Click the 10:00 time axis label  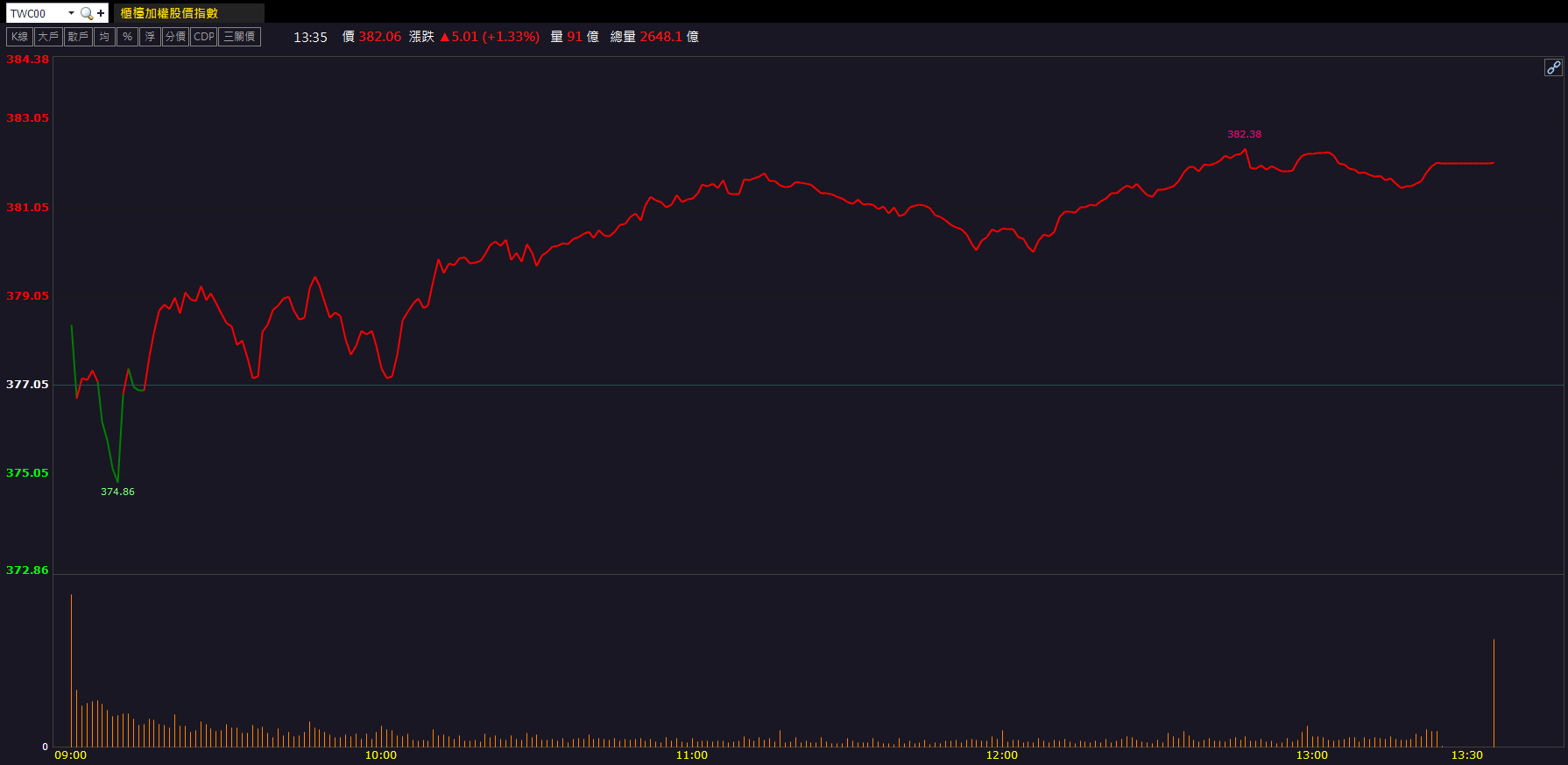(381, 755)
